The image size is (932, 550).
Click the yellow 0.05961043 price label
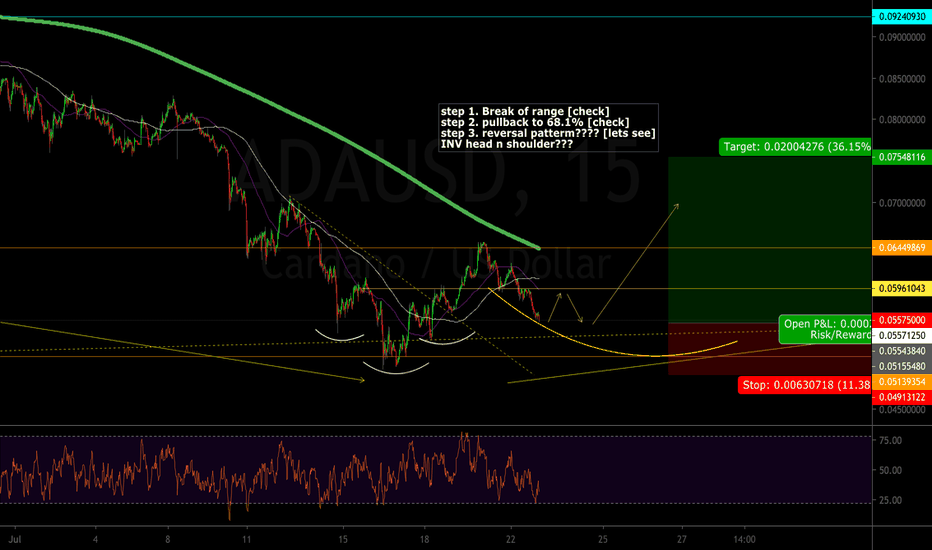pos(902,288)
